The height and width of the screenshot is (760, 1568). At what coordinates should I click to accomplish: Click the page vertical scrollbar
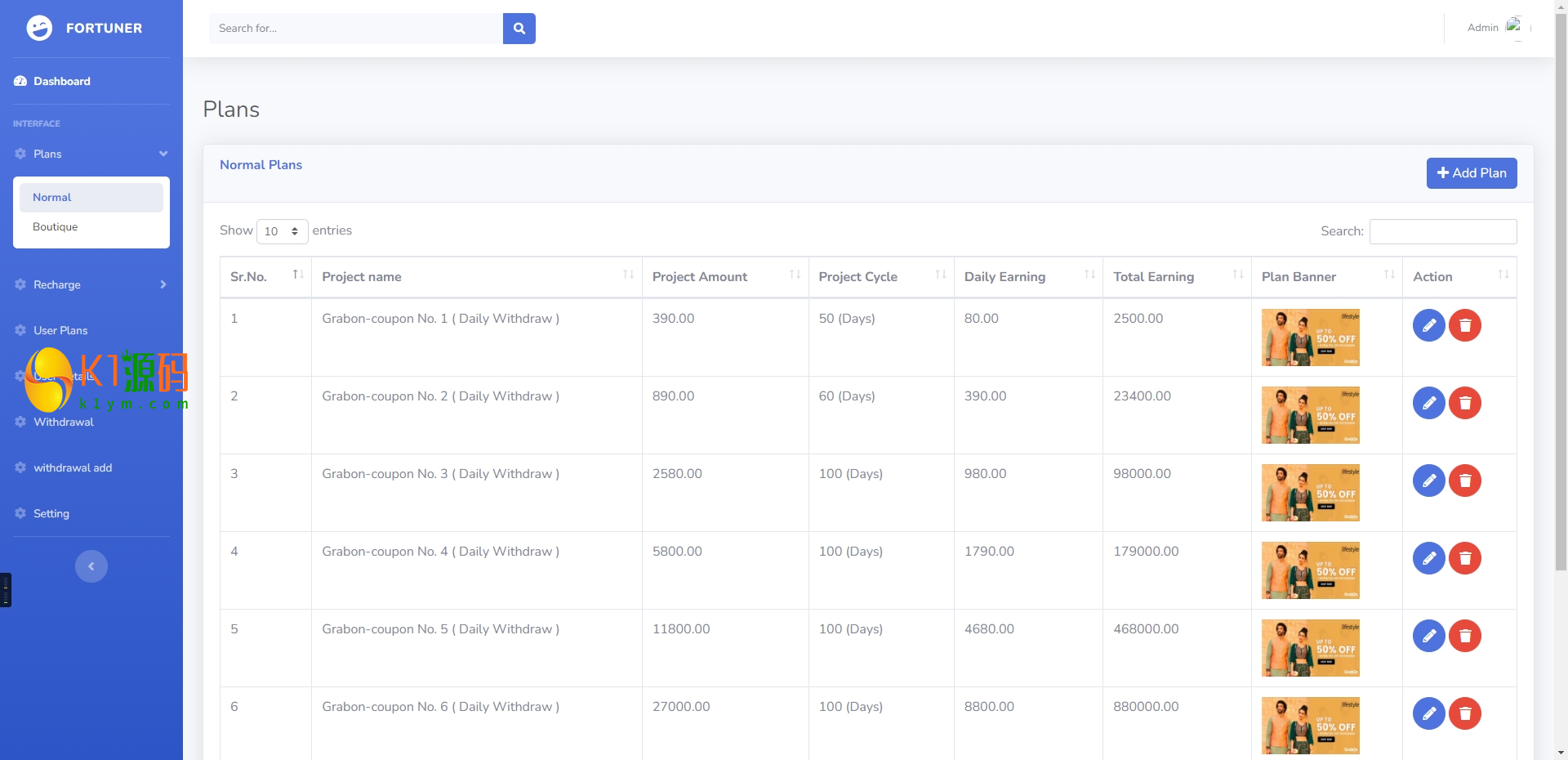(x=1561, y=327)
